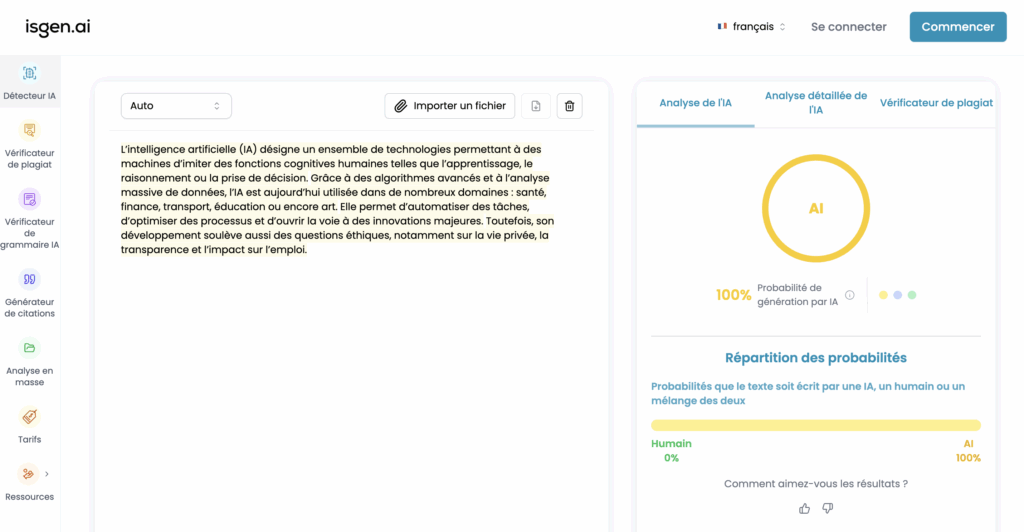Click the Tarifs price tag icon
The height and width of the screenshot is (532, 1024).
(29, 417)
